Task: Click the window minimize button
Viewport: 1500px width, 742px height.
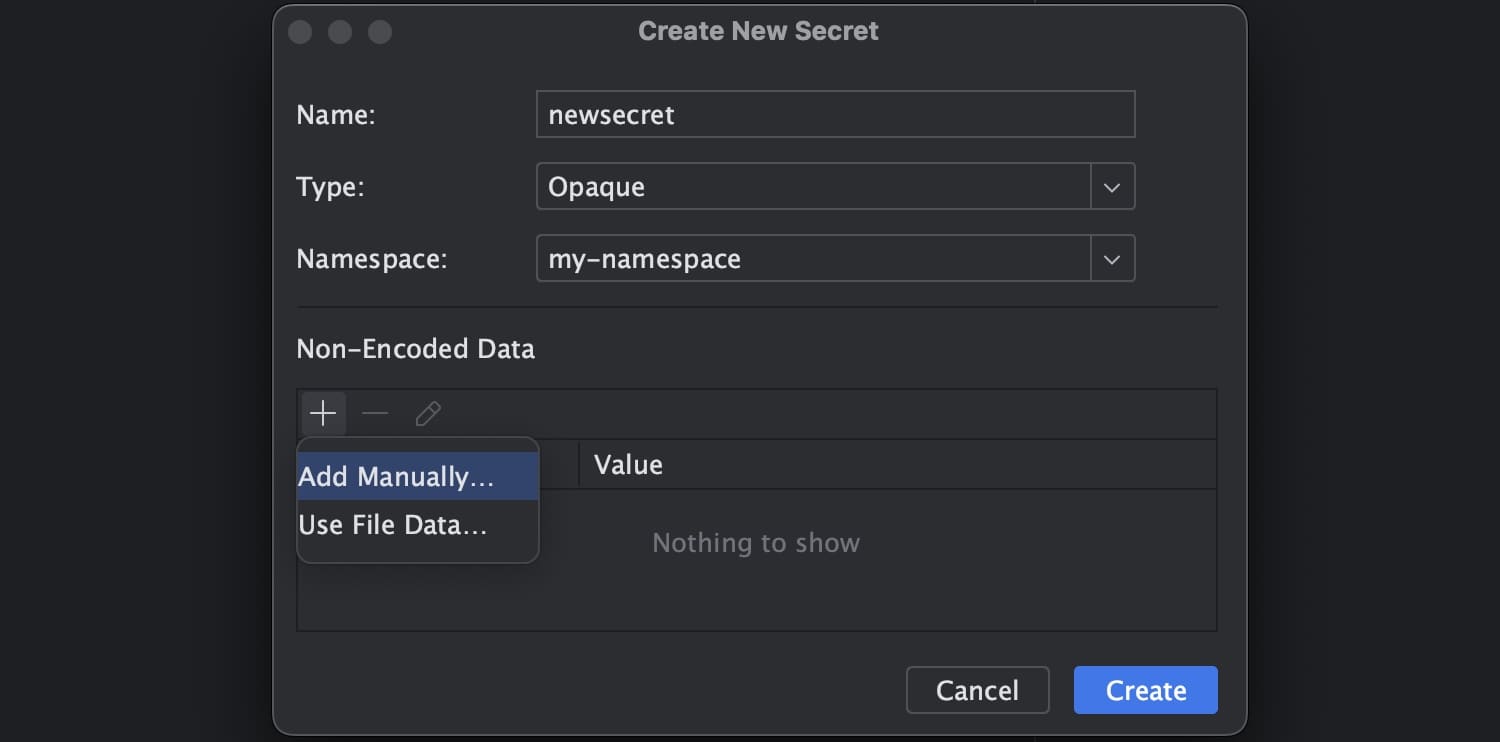Action: pyautogui.click(x=340, y=32)
